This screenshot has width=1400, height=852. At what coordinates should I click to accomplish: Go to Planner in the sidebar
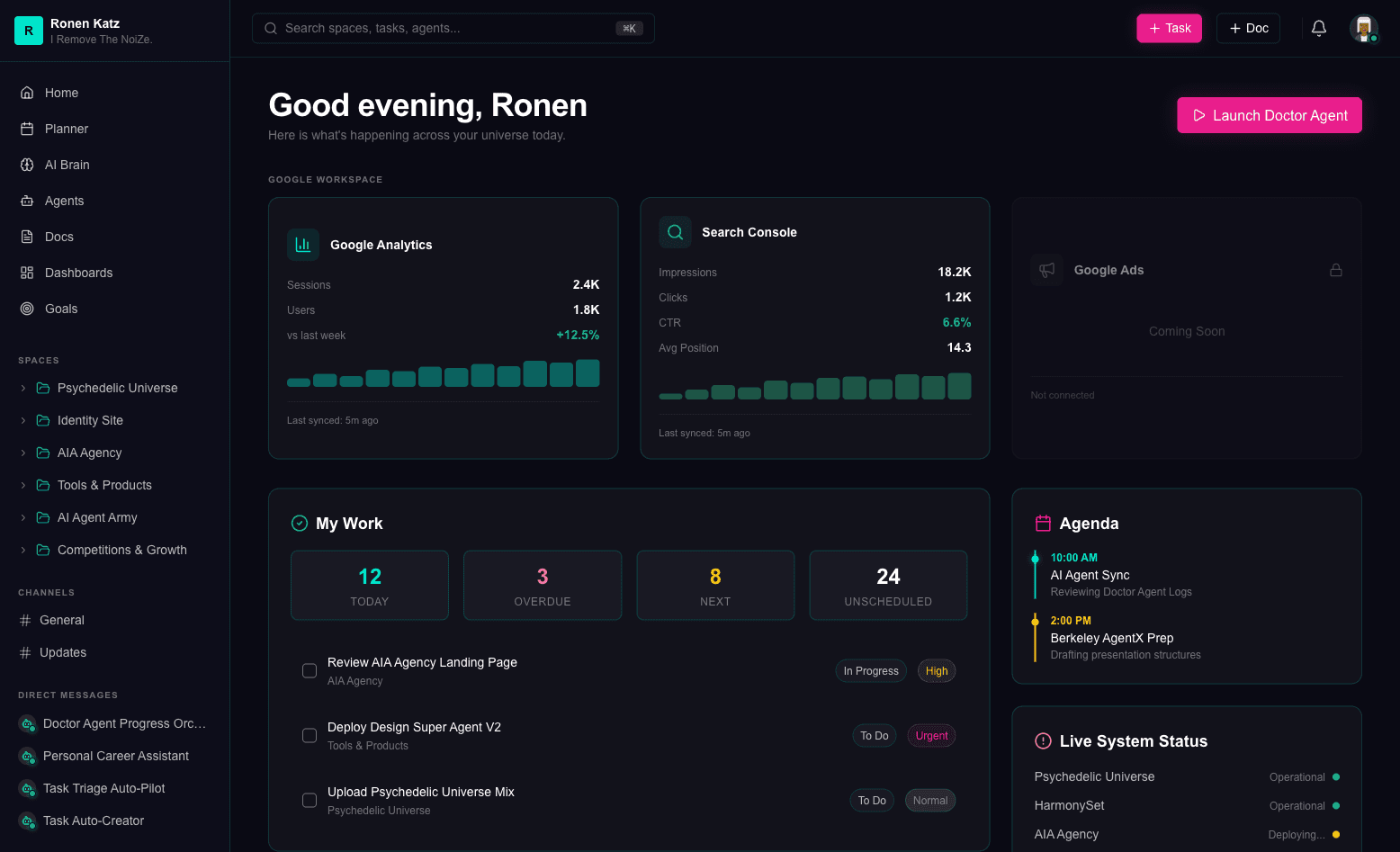point(67,129)
